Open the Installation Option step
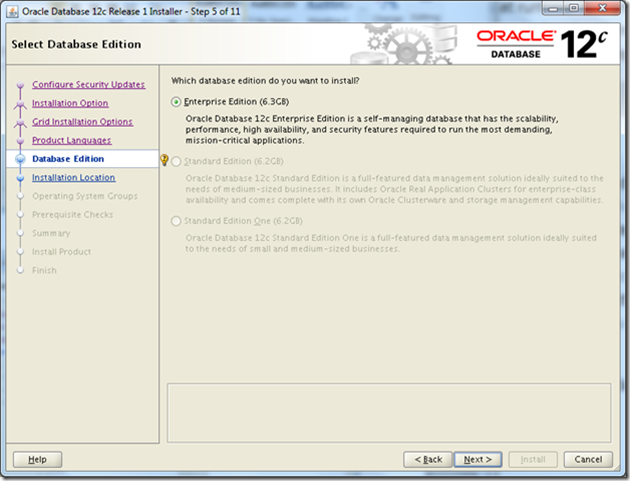 pyautogui.click(x=70, y=103)
